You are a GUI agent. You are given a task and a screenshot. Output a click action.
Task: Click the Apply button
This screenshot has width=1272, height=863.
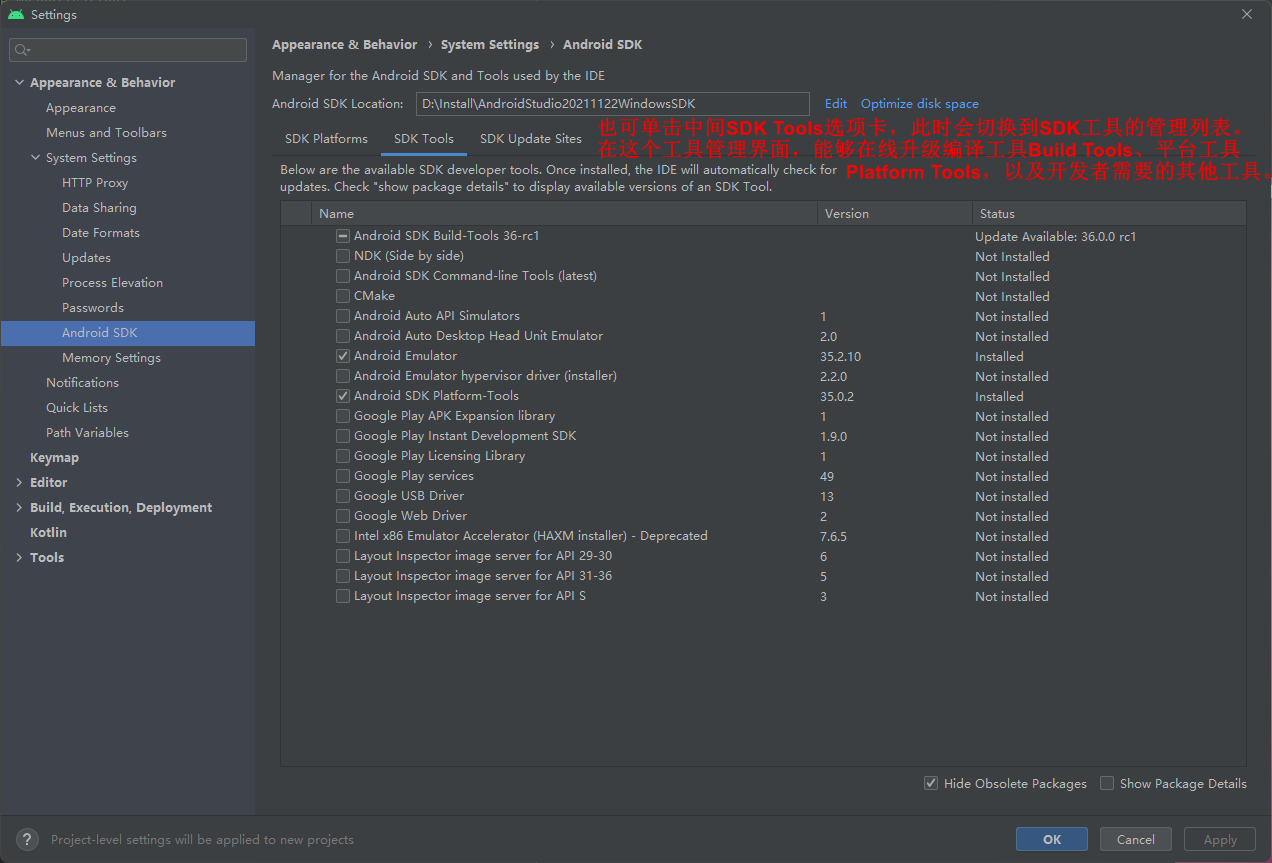point(1220,840)
